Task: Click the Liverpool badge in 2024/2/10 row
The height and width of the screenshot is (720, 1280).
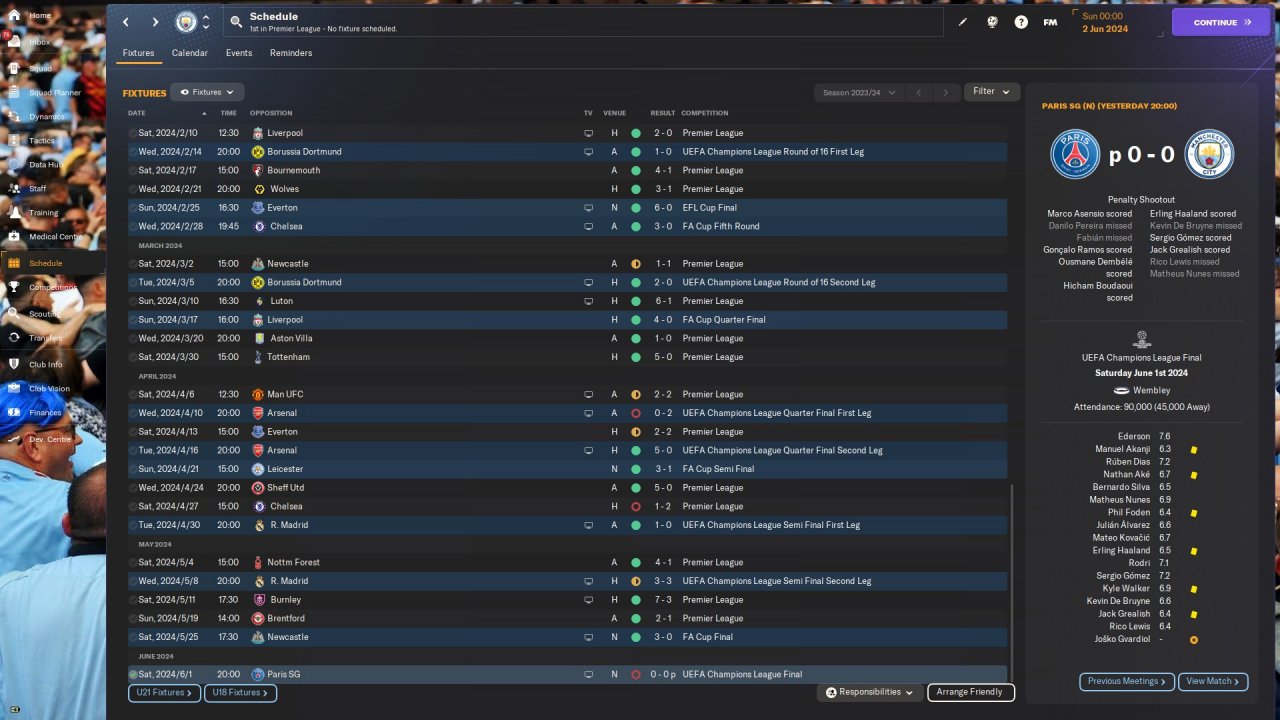Action: (258, 133)
